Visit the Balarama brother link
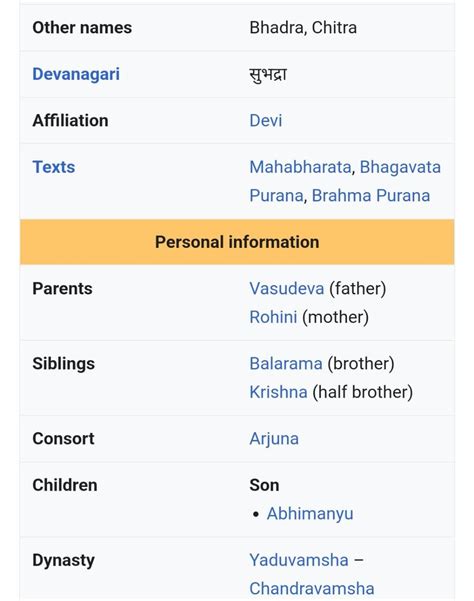474x601 pixels. click(286, 363)
